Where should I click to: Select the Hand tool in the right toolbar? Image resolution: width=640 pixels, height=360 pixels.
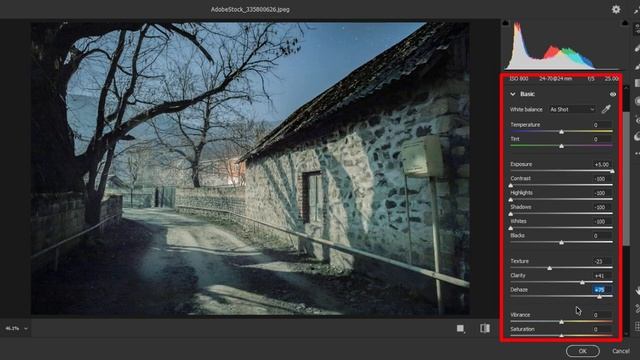(637, 291)
